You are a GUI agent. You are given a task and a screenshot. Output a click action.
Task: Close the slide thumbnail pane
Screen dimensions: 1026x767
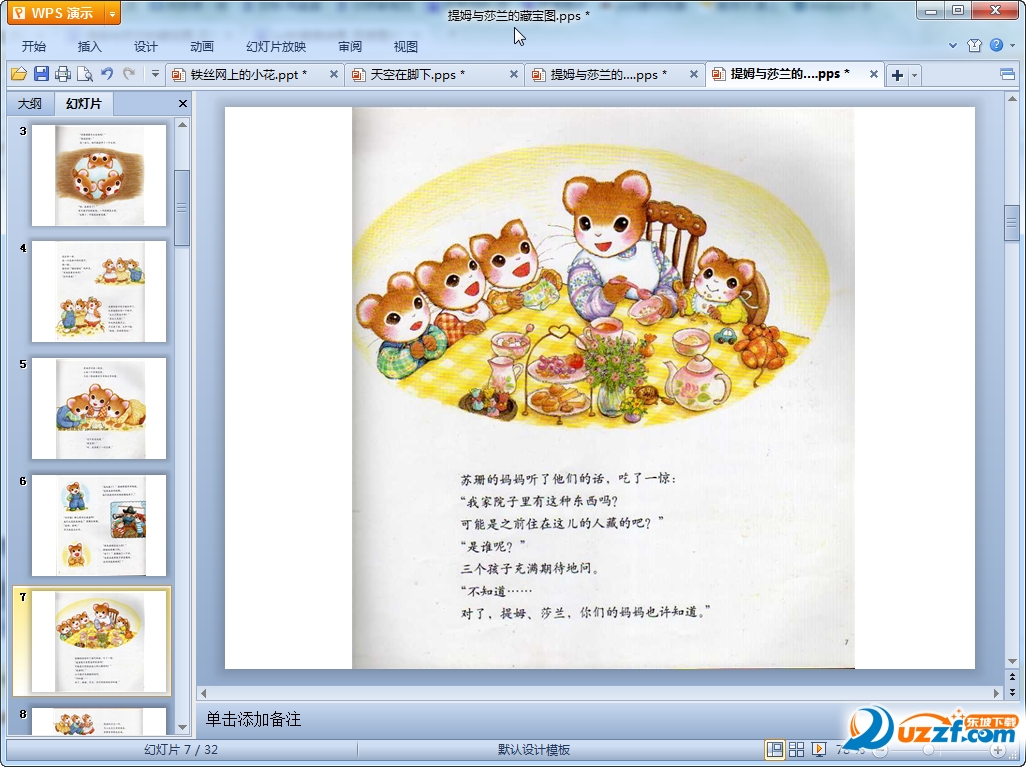[x=183, y=103]
